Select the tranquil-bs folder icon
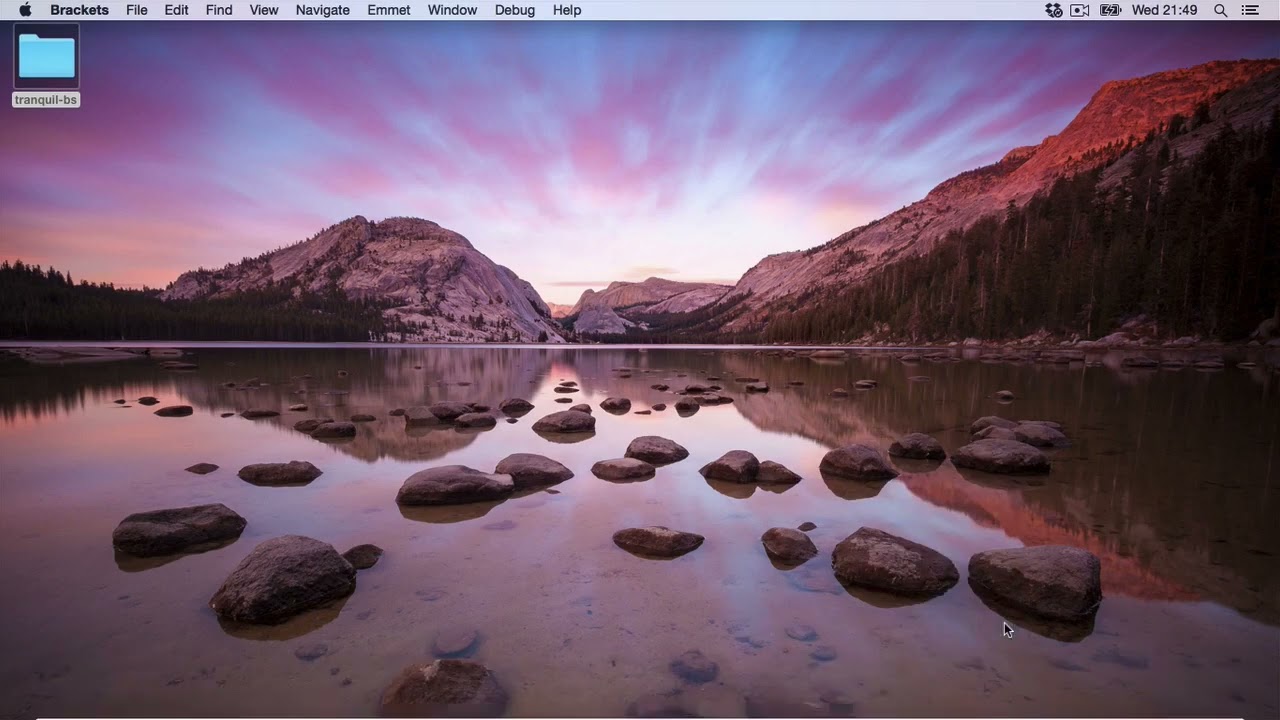Image resolution: width=1280 pixels, height=720 pixels. 46,56
